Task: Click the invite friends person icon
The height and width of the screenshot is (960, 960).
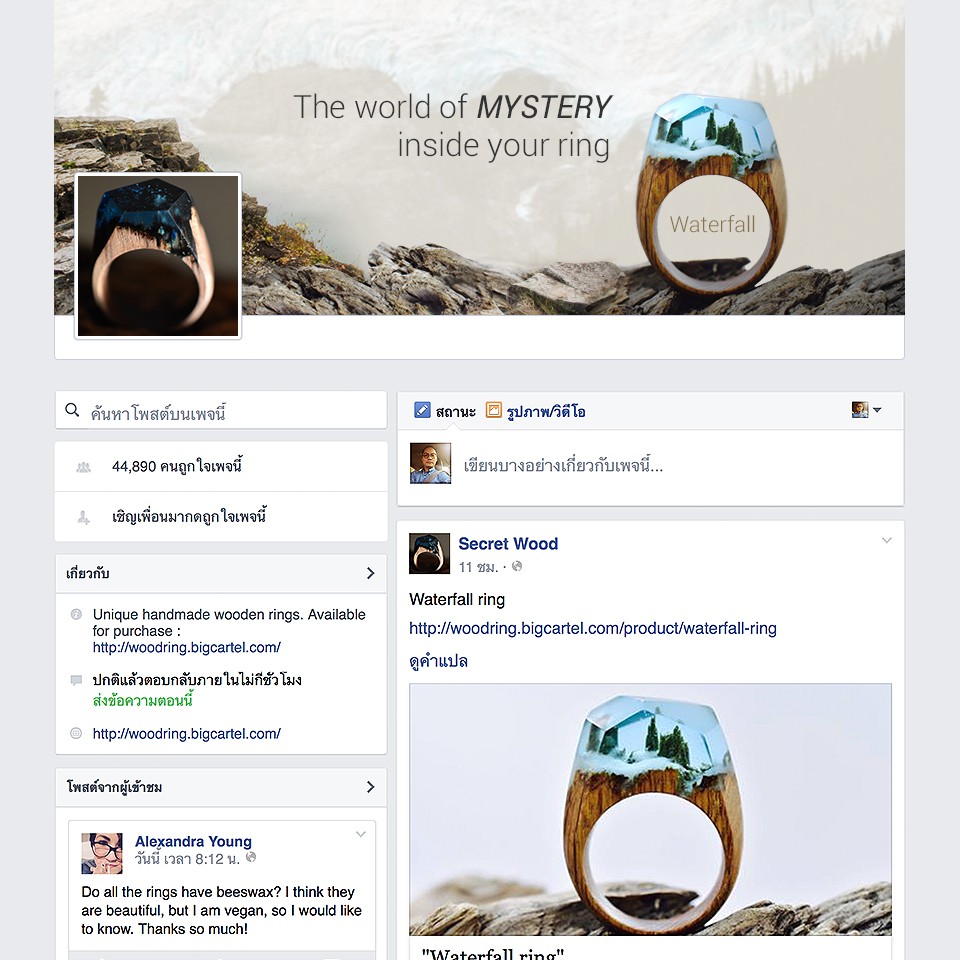Action: pyautogui.click(x=83, y=517)
